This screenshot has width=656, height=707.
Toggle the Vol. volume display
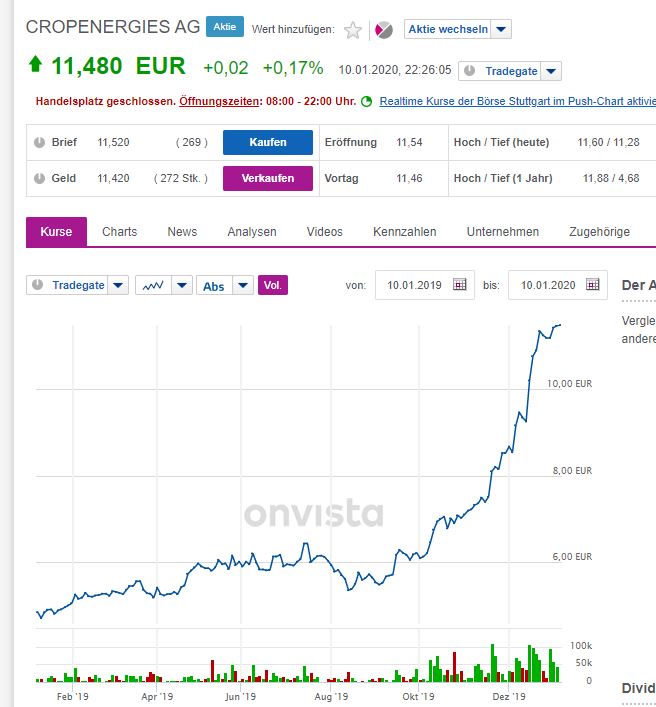click(x=272, y=285)
